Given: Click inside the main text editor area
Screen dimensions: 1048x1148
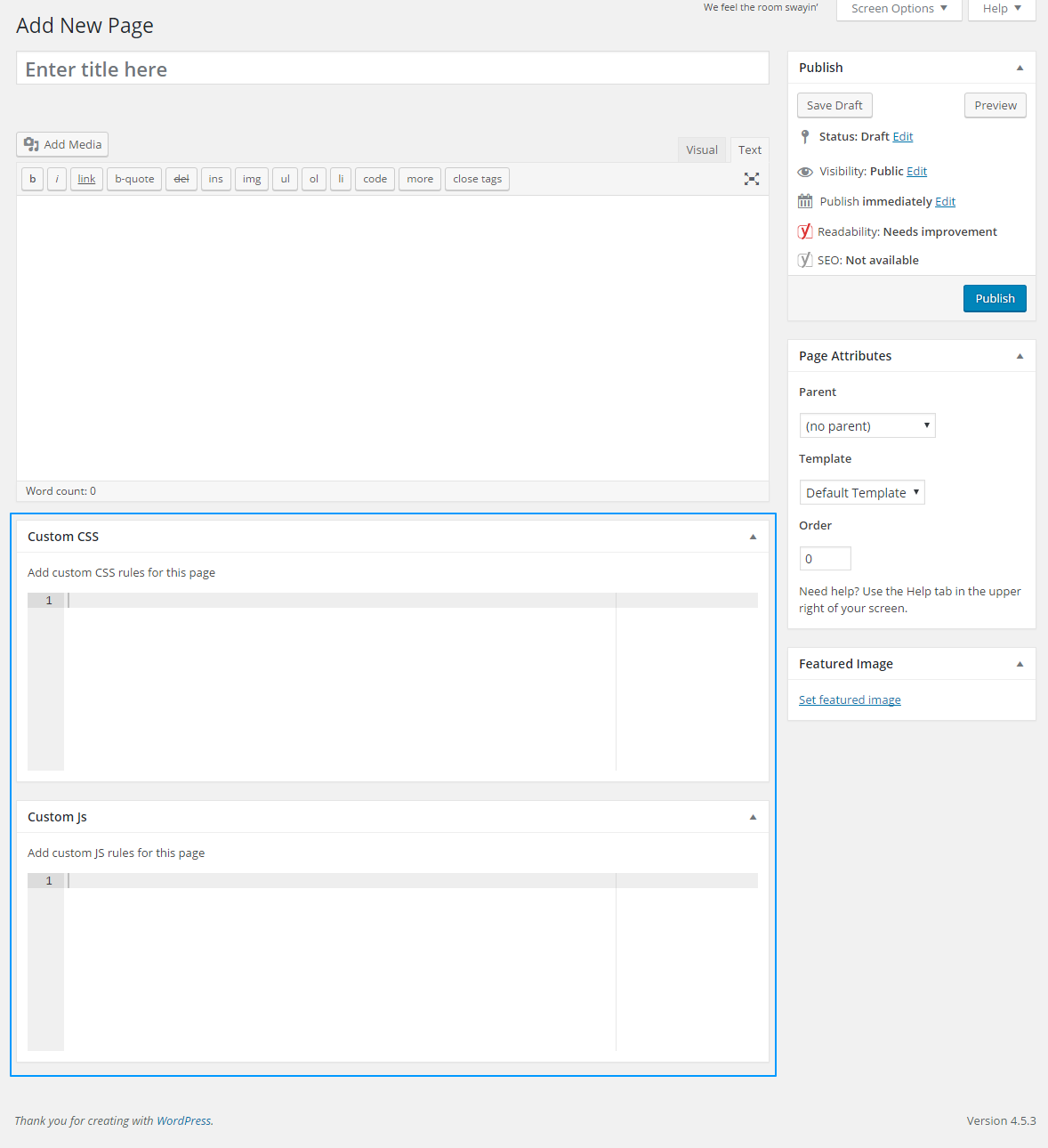Looking at the screenshot, I should 392,338.
